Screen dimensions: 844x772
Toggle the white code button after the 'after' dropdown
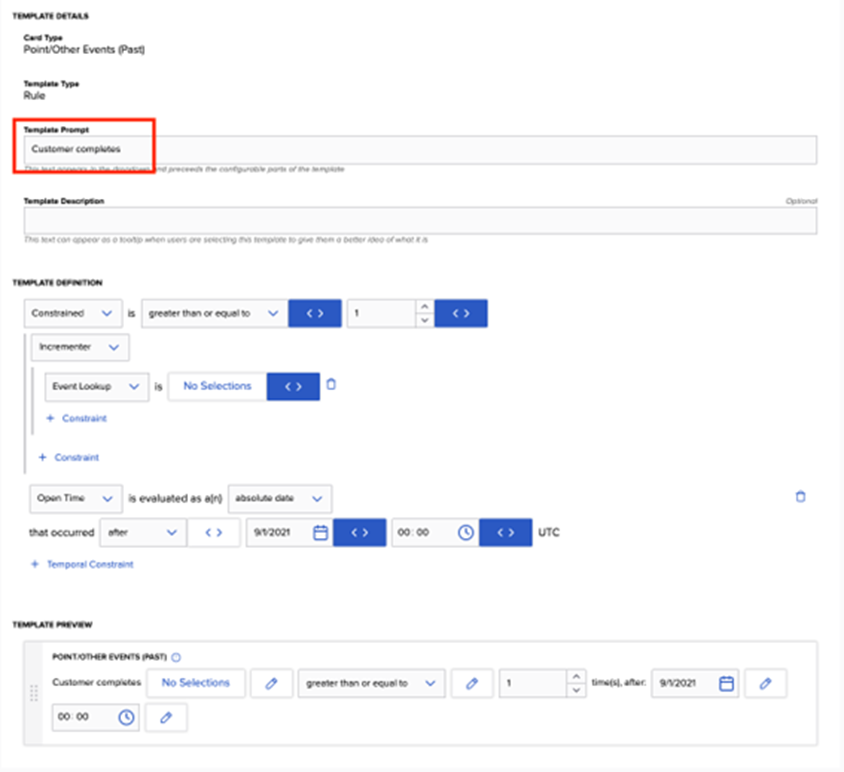click(213, 533)
